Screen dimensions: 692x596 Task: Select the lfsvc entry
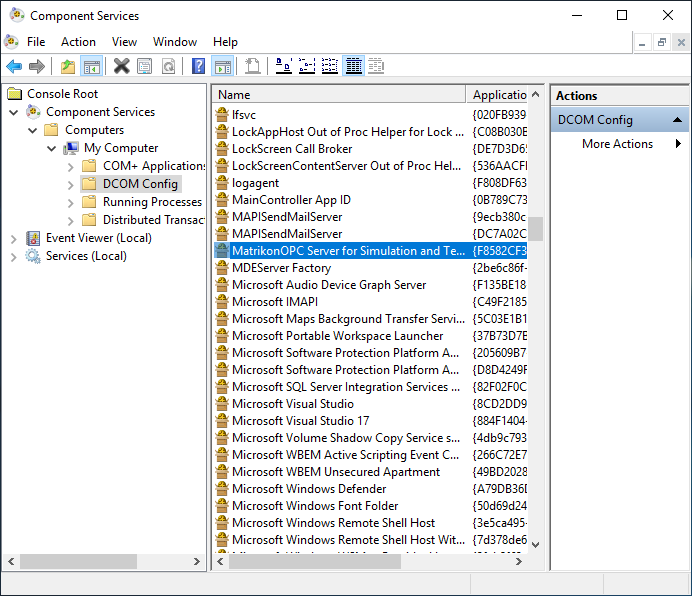tap(244, 115)
